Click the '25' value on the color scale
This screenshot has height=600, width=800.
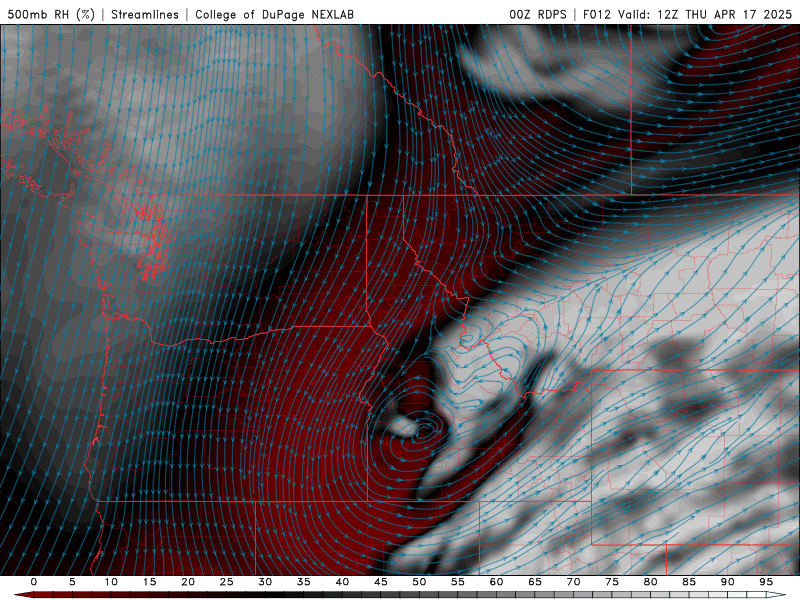click(x=227, y=582)
